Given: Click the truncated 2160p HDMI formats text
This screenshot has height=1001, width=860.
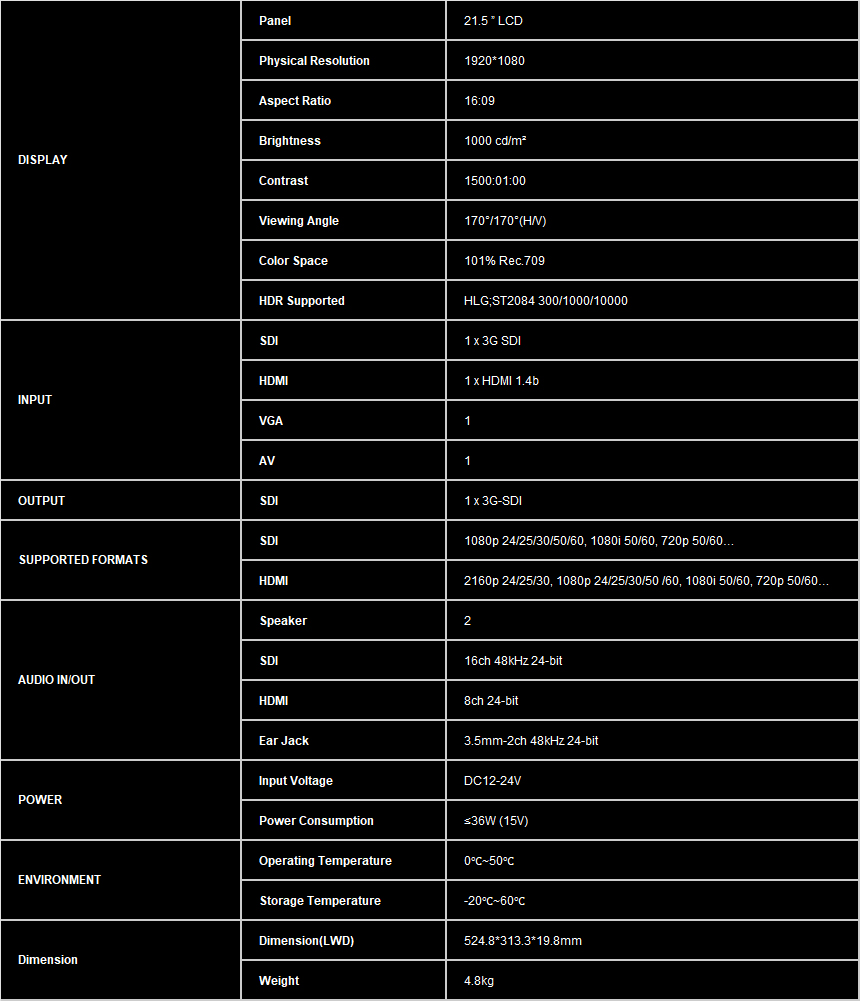Looking at the screenshot, I should coord(647,581).
